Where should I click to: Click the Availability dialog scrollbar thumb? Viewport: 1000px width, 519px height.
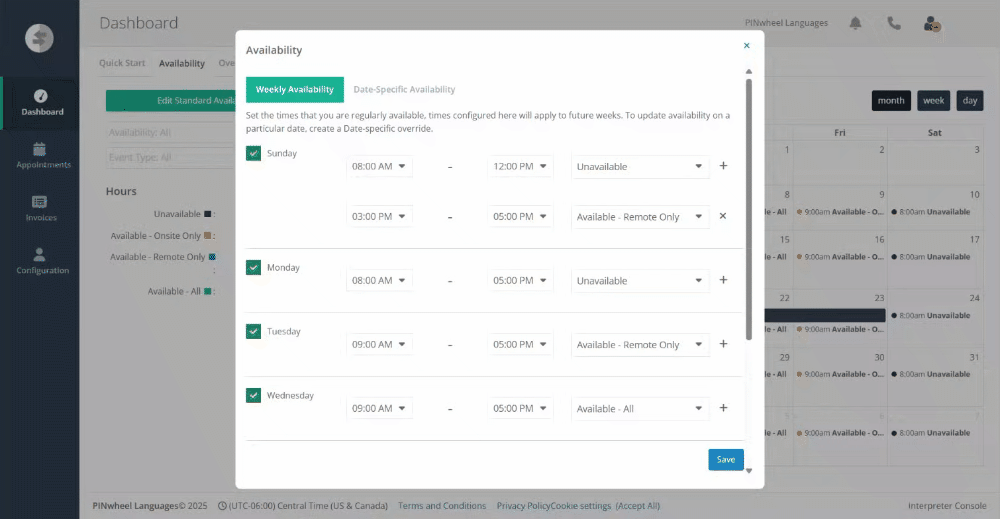pos(749,209)
